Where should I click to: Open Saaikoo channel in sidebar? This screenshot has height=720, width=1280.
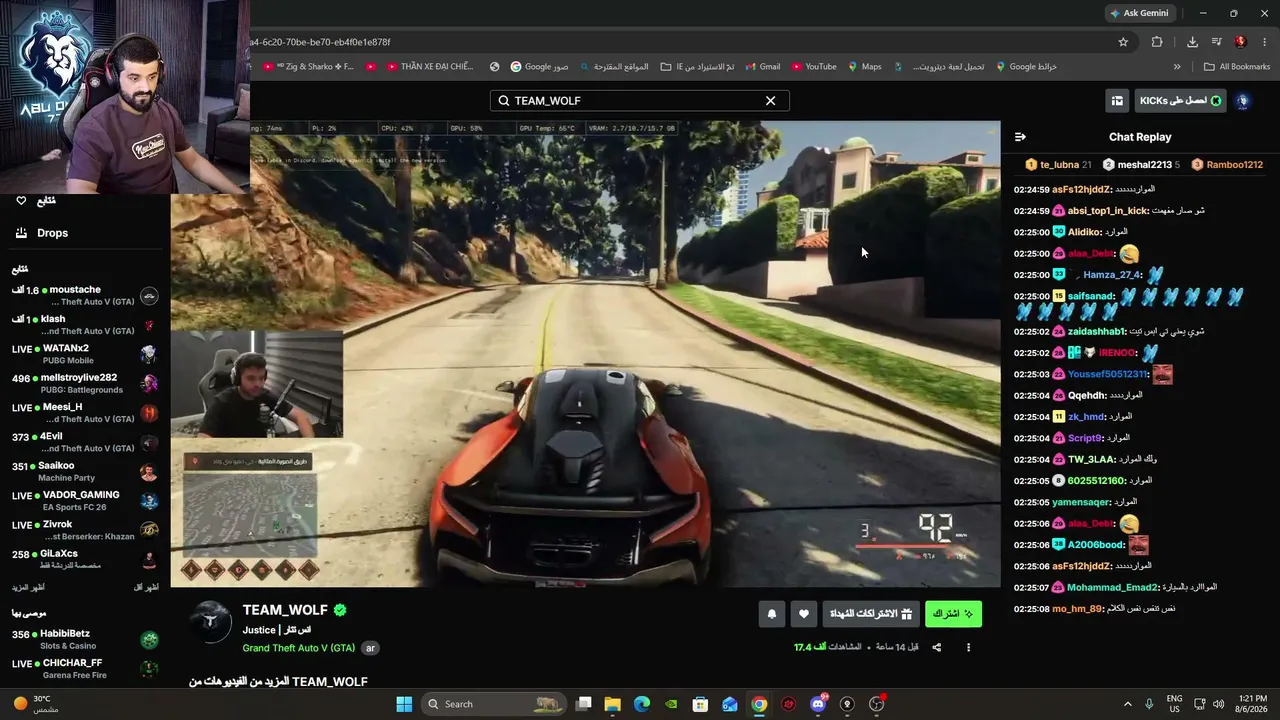85,472
